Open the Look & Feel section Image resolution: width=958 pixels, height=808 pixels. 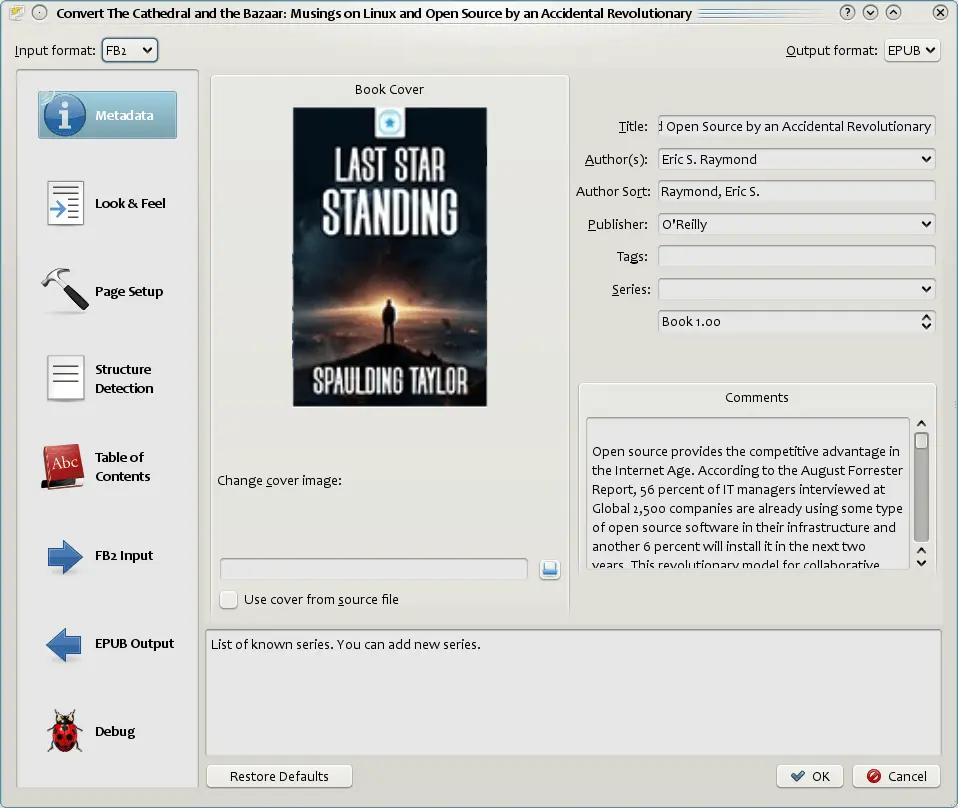tap(108, 204)
